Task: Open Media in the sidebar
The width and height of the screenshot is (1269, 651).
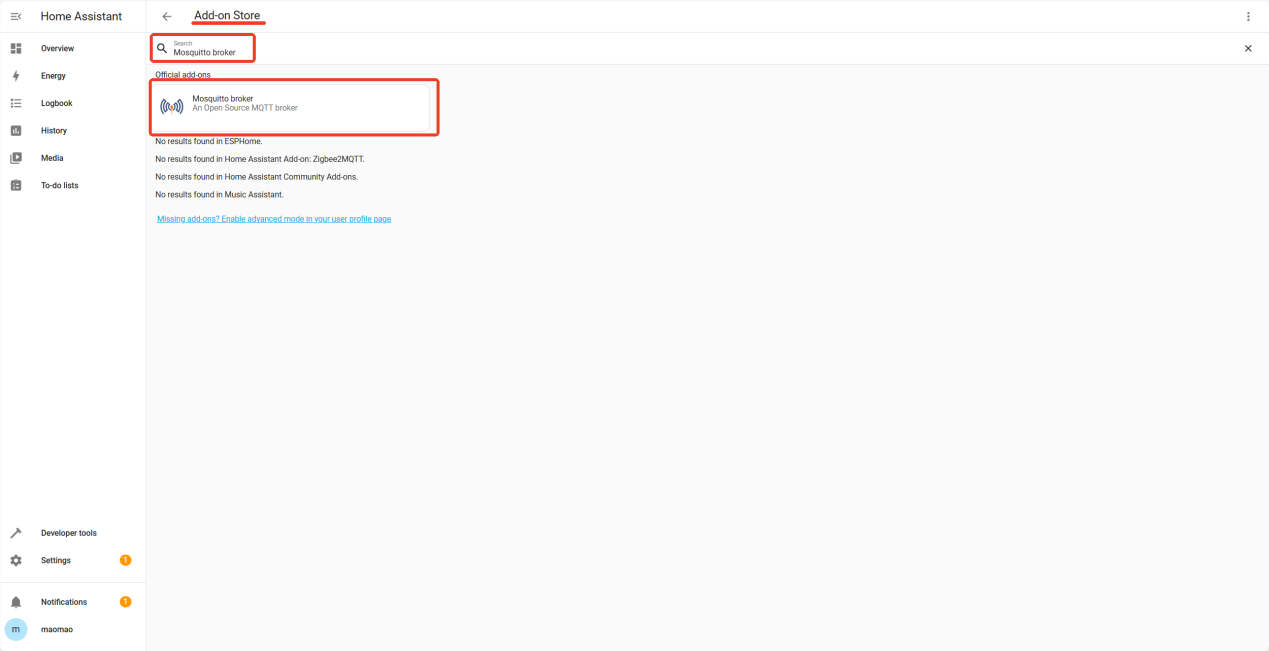Action: tap(73, 158)
